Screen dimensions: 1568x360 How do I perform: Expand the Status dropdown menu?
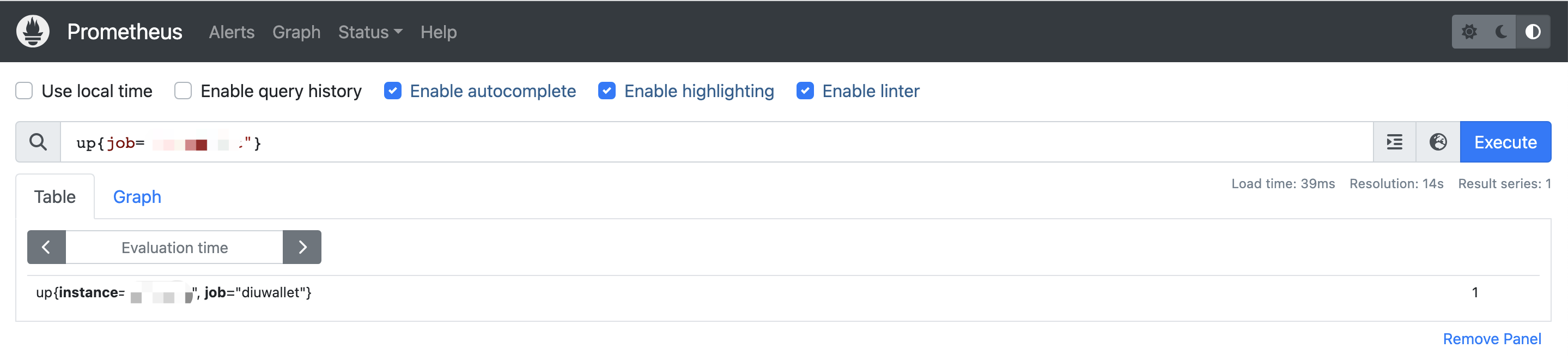(370, 32)
